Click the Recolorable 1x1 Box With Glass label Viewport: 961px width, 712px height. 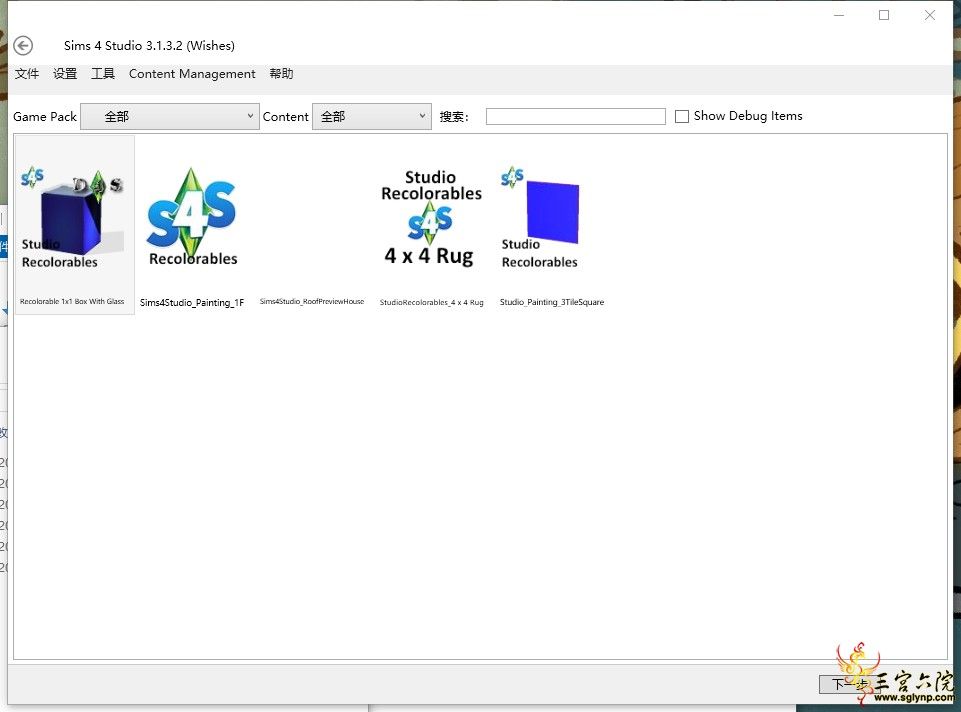72,301
